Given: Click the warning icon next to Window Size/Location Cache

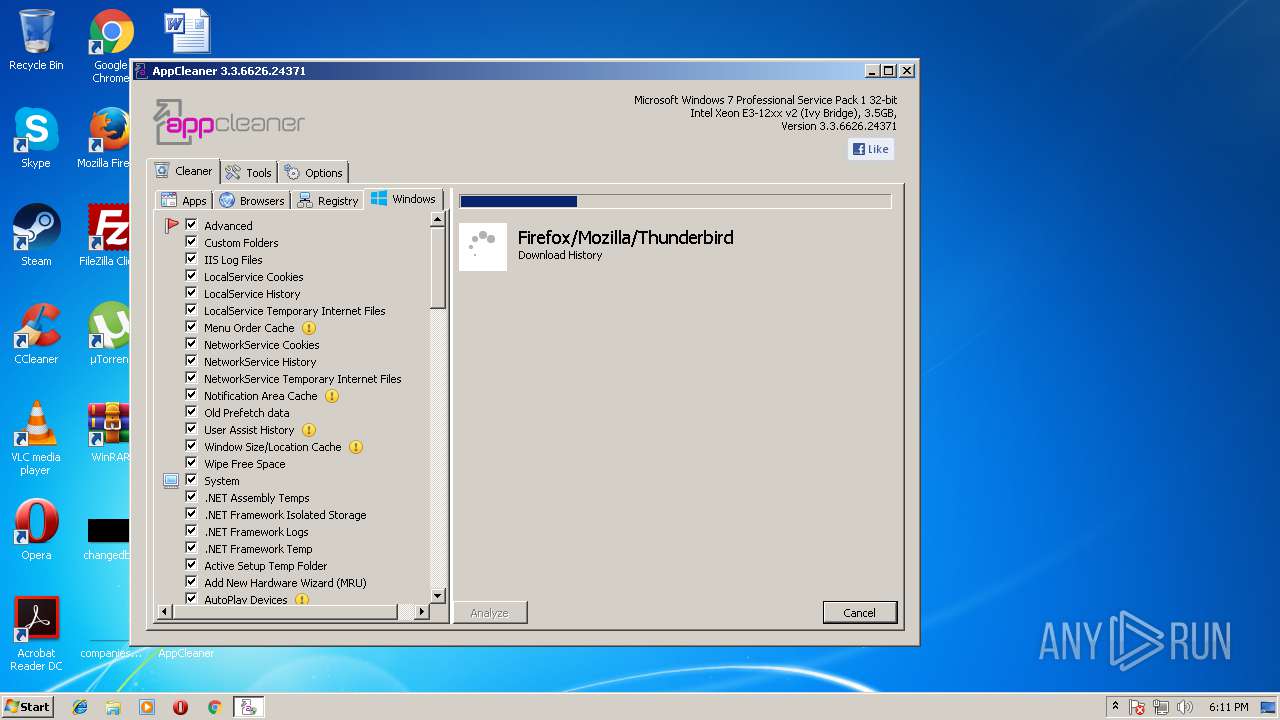Looking at the screenshot, I should pyautogui.click(x=356, y=447).
